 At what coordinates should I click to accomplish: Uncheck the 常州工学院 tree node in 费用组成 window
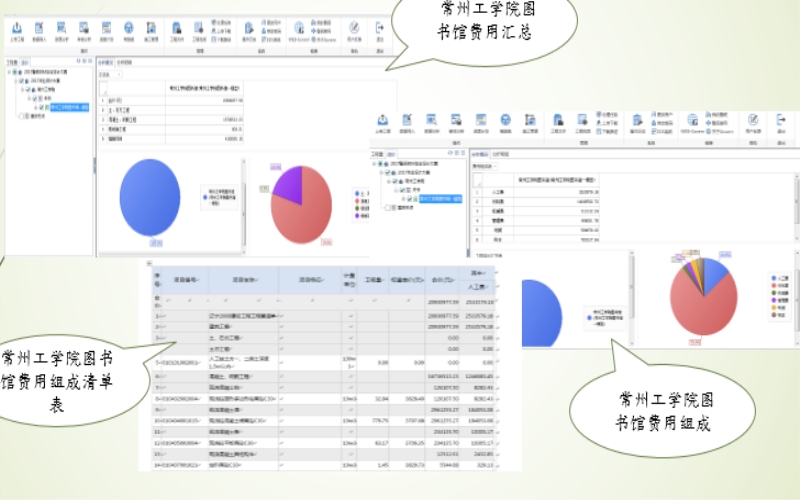[x=394, y=181]
